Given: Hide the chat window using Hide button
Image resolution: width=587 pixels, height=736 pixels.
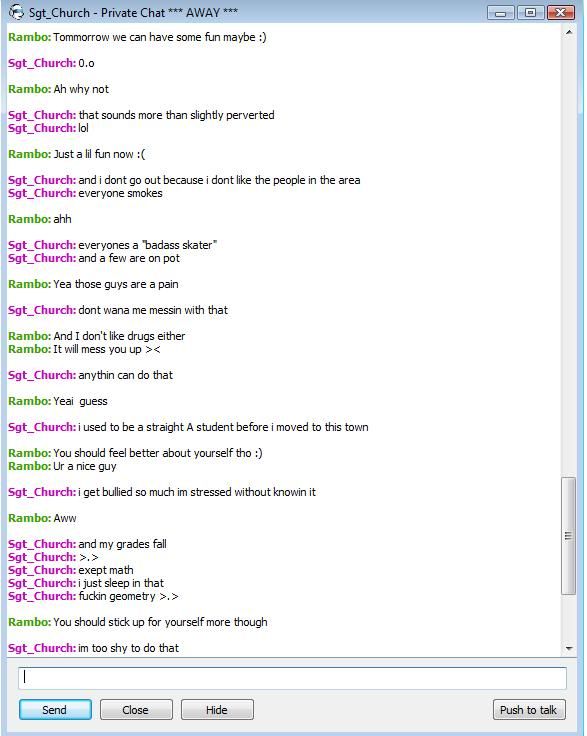Looking at the screenshot, I should pyautogui.click(x=217, y=710).
